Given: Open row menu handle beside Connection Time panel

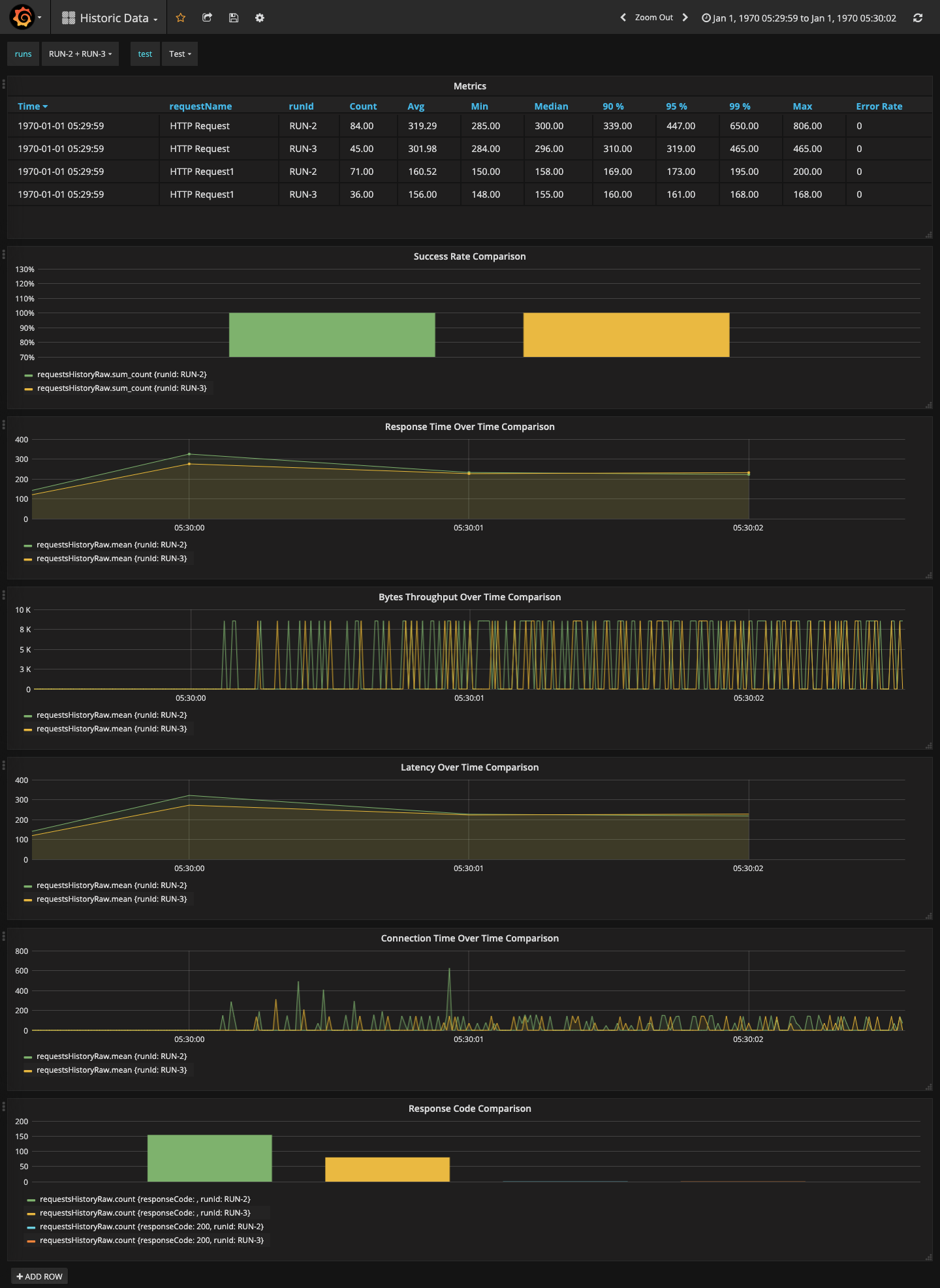Looking at the screenshot, I should coord(4,936).
